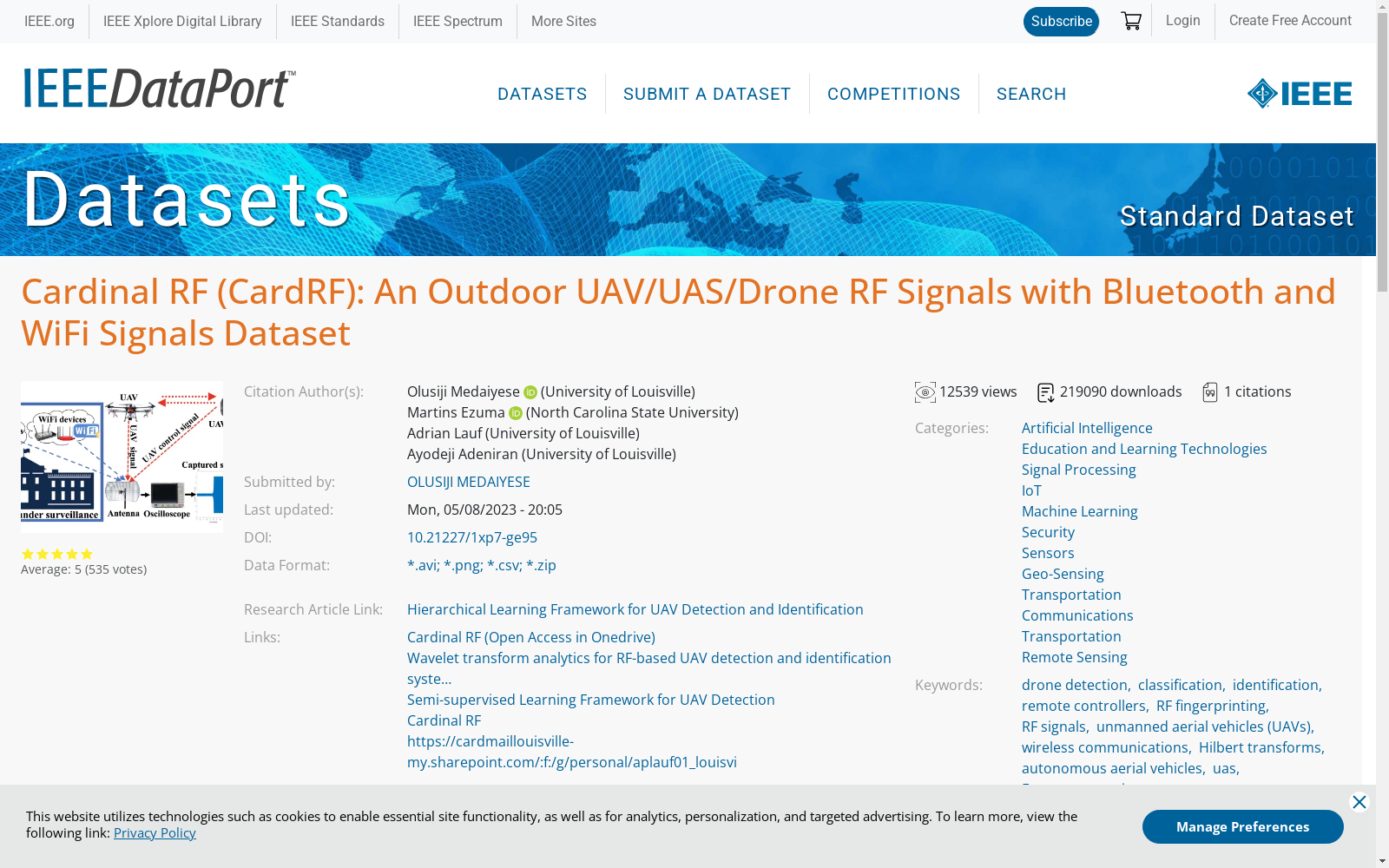This screenshot has height=868, width=1389.
Task: Open the dataset thumbnail image
Action: [x=122, y=457]
